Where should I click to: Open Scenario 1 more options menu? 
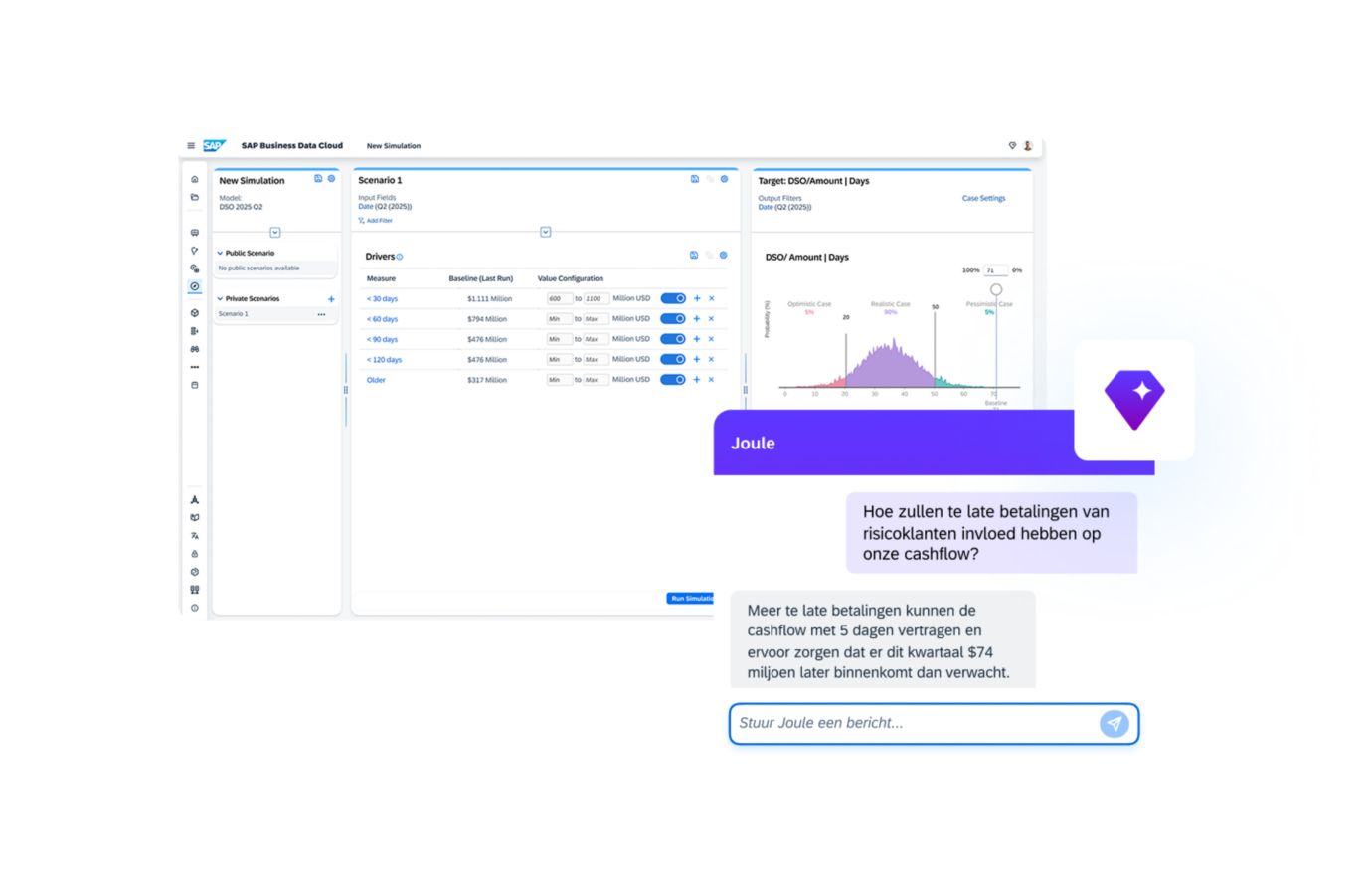(x=321, y=314)
